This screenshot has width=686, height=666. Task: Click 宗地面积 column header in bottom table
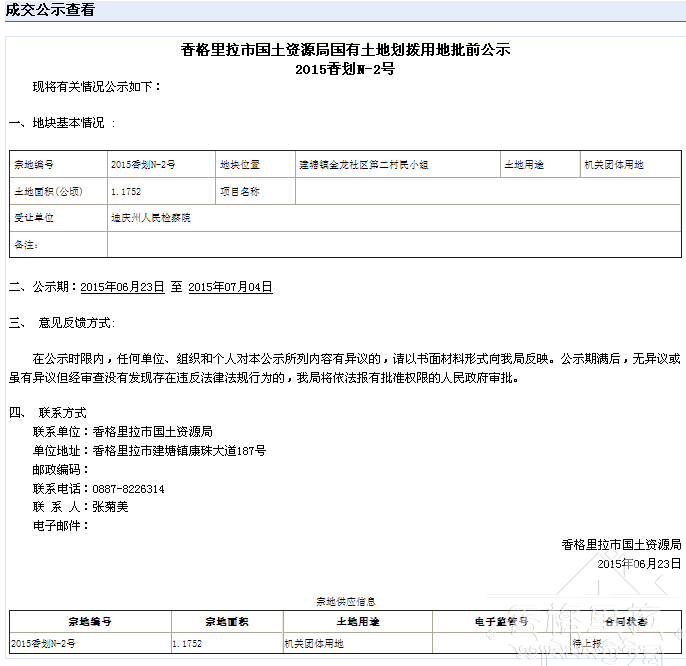click(227, 621)
